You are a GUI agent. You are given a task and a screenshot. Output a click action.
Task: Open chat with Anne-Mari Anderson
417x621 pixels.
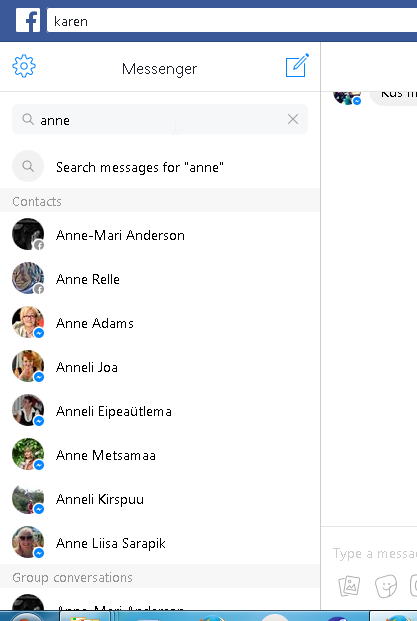[160, 234]
